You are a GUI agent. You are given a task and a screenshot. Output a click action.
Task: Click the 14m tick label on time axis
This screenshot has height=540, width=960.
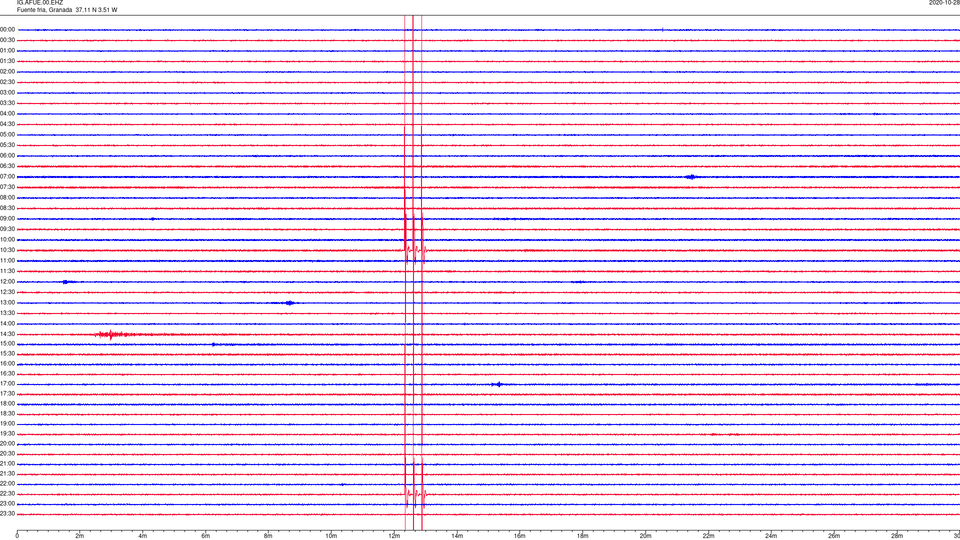tap(457, 536)
